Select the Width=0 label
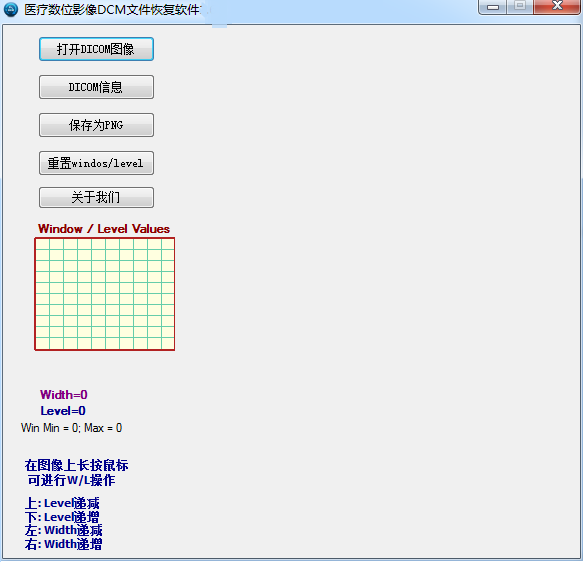 point(64,394)
